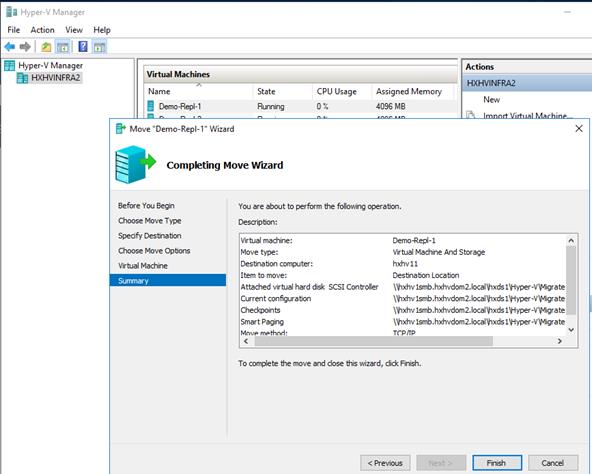Screen dimensions: 592x474
Task: Click description scroll down arrow
Action: click(x=571, y=330)
